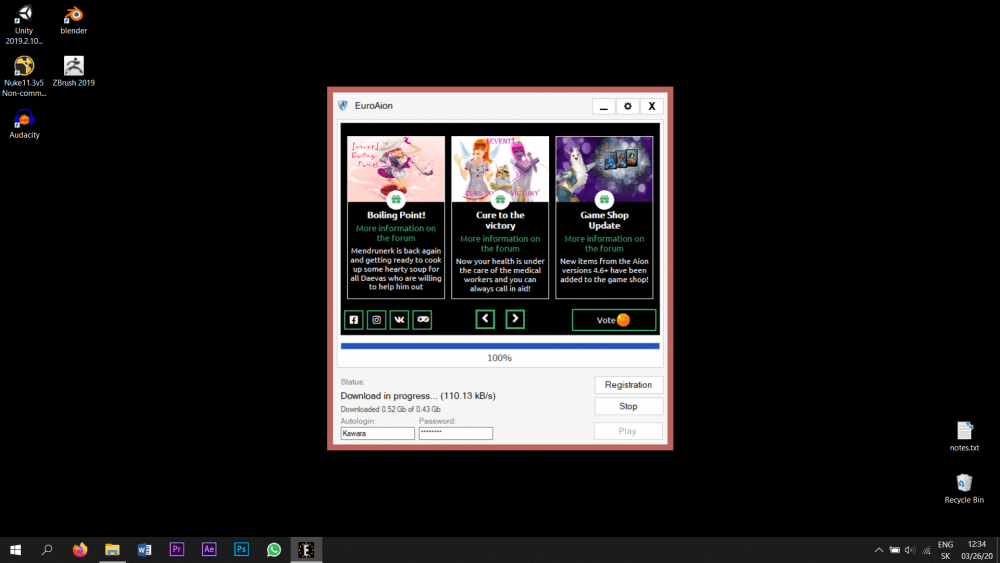Screen dimensions: 1000x563
Task: Focus the Autologin field containing Kawara
Action: 377,434
